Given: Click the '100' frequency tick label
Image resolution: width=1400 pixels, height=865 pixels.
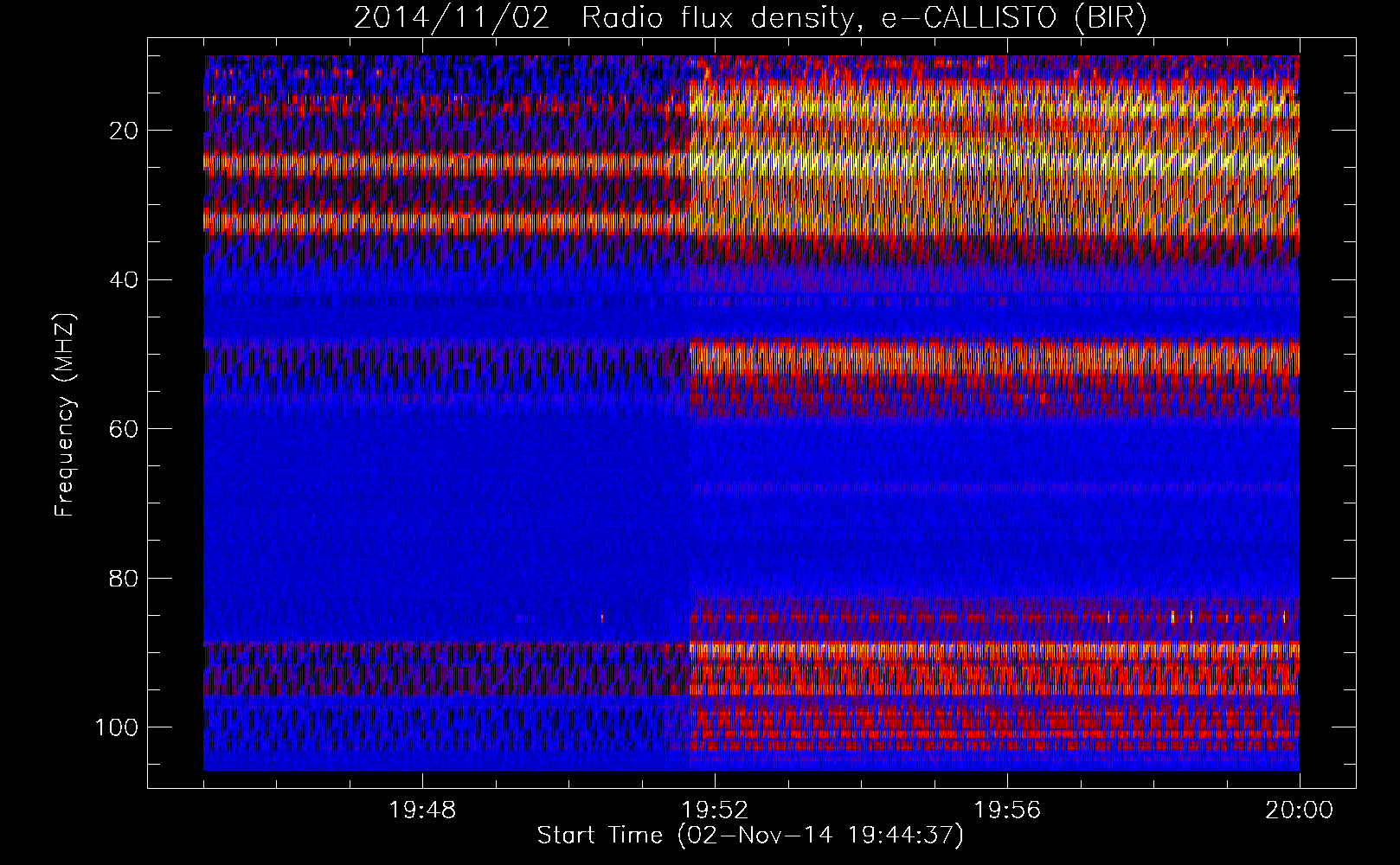Looking at the screenshot, I should pyautogui.click(x=117, y=727).
